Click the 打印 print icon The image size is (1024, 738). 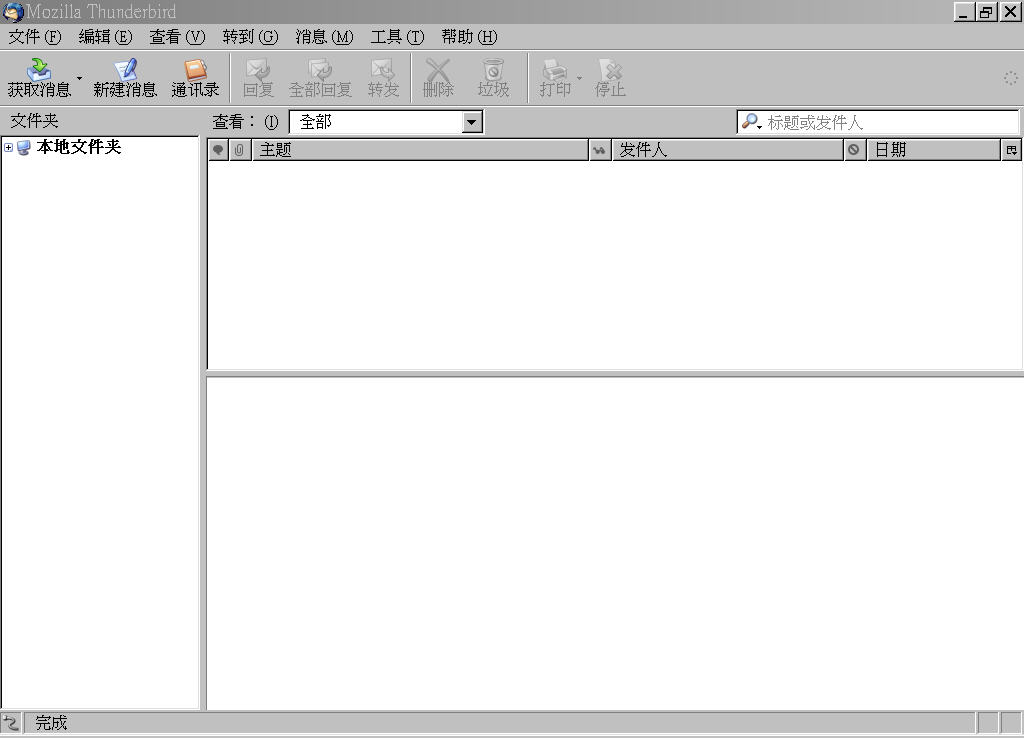click(554, 70)
